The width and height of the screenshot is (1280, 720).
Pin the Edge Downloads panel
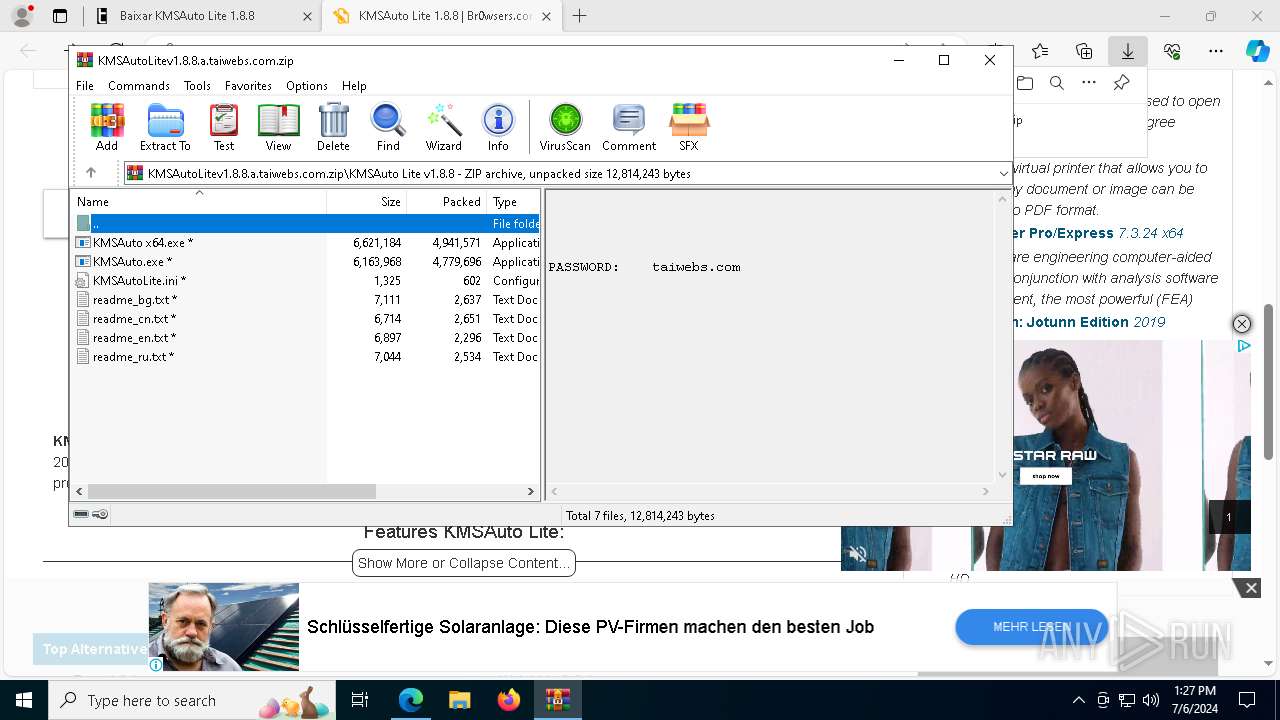1121,83
